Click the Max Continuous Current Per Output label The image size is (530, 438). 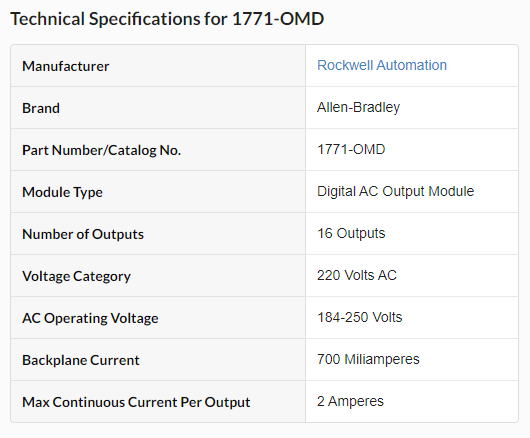coord(136,402)
